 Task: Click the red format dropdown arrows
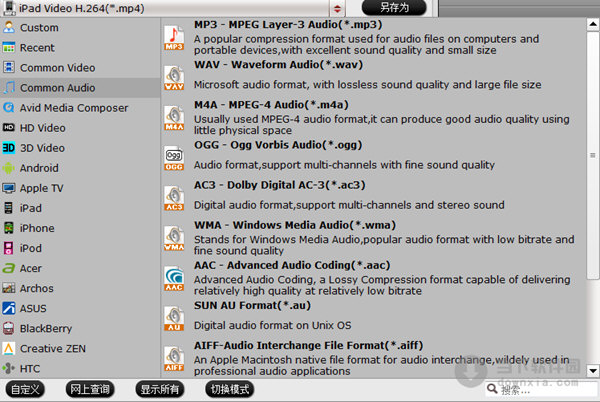[x=337, y=8]
